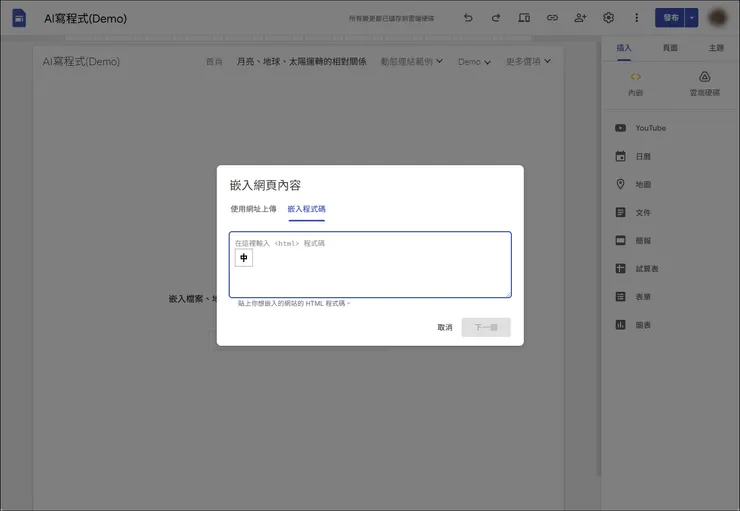
Task: Switch to the 頁面 tab
Action: click(670, 48)
